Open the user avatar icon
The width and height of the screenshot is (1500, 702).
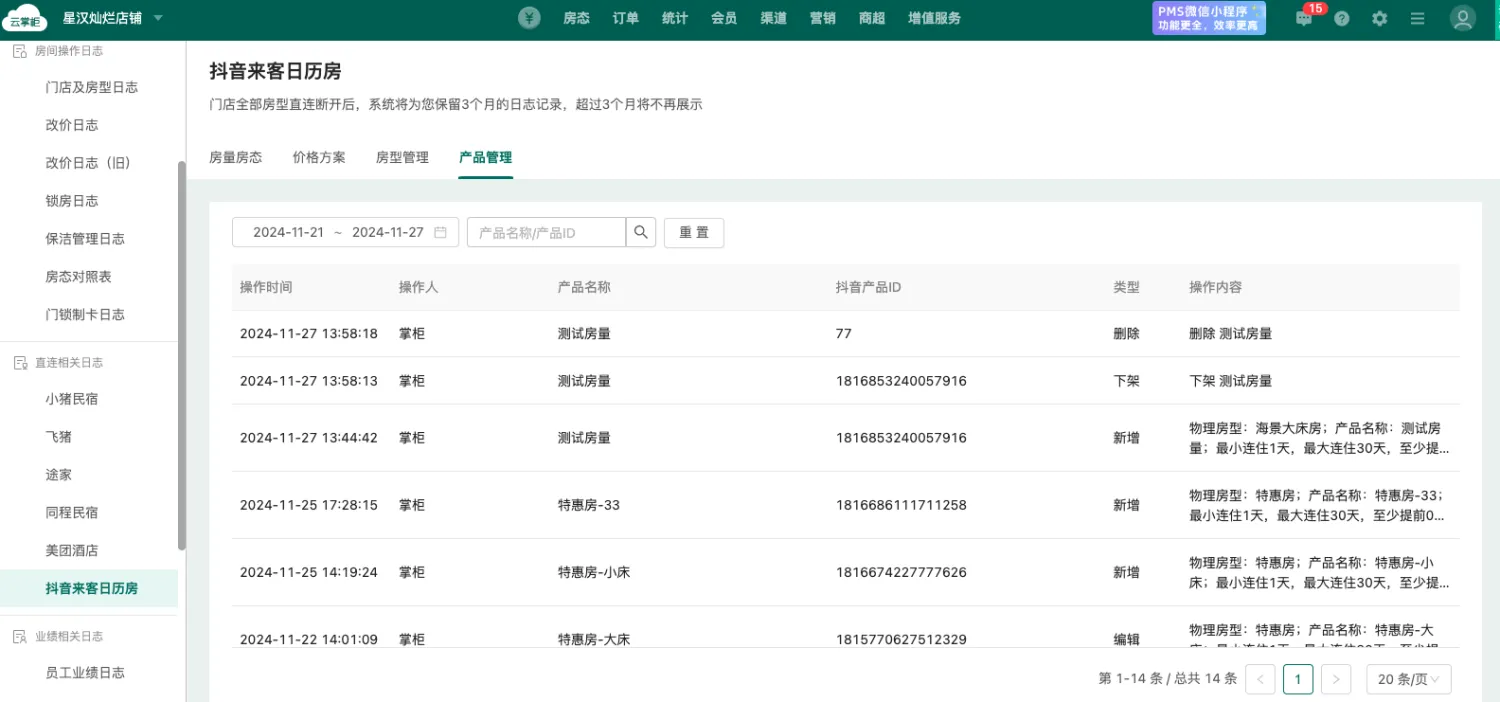tap(1463, 18)
